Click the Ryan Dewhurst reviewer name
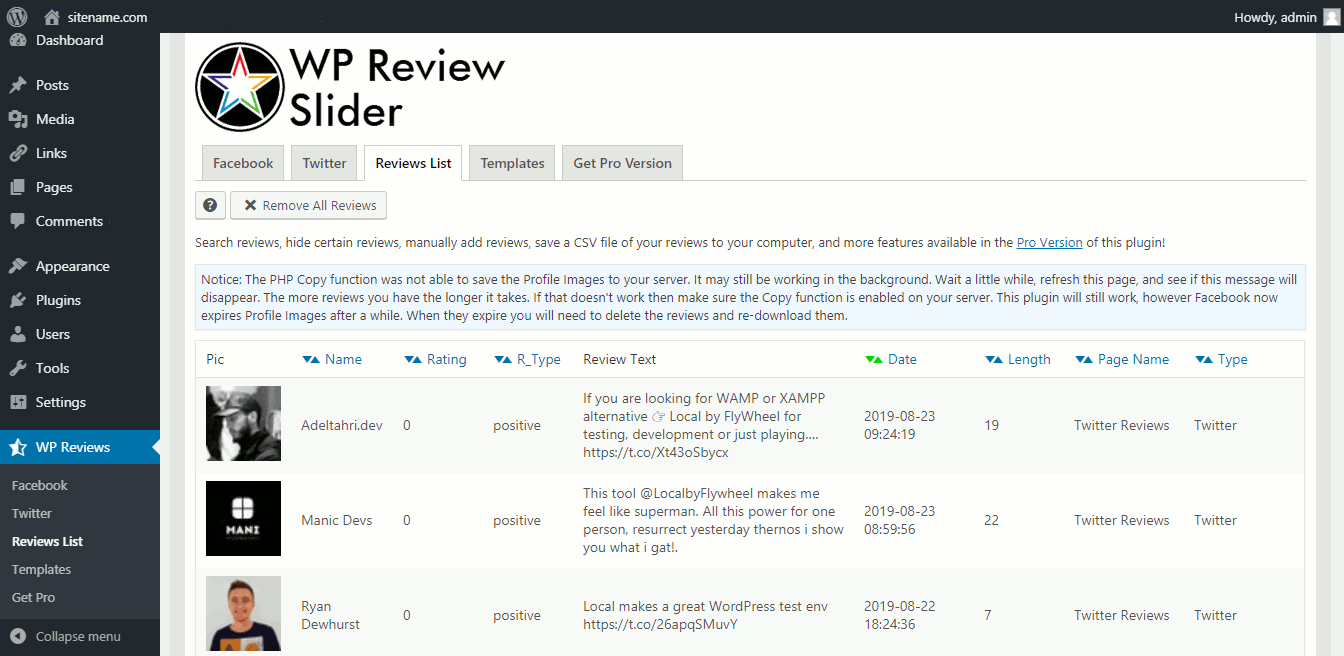Screen dimensions: 1344x656 (x=331, y=615)
